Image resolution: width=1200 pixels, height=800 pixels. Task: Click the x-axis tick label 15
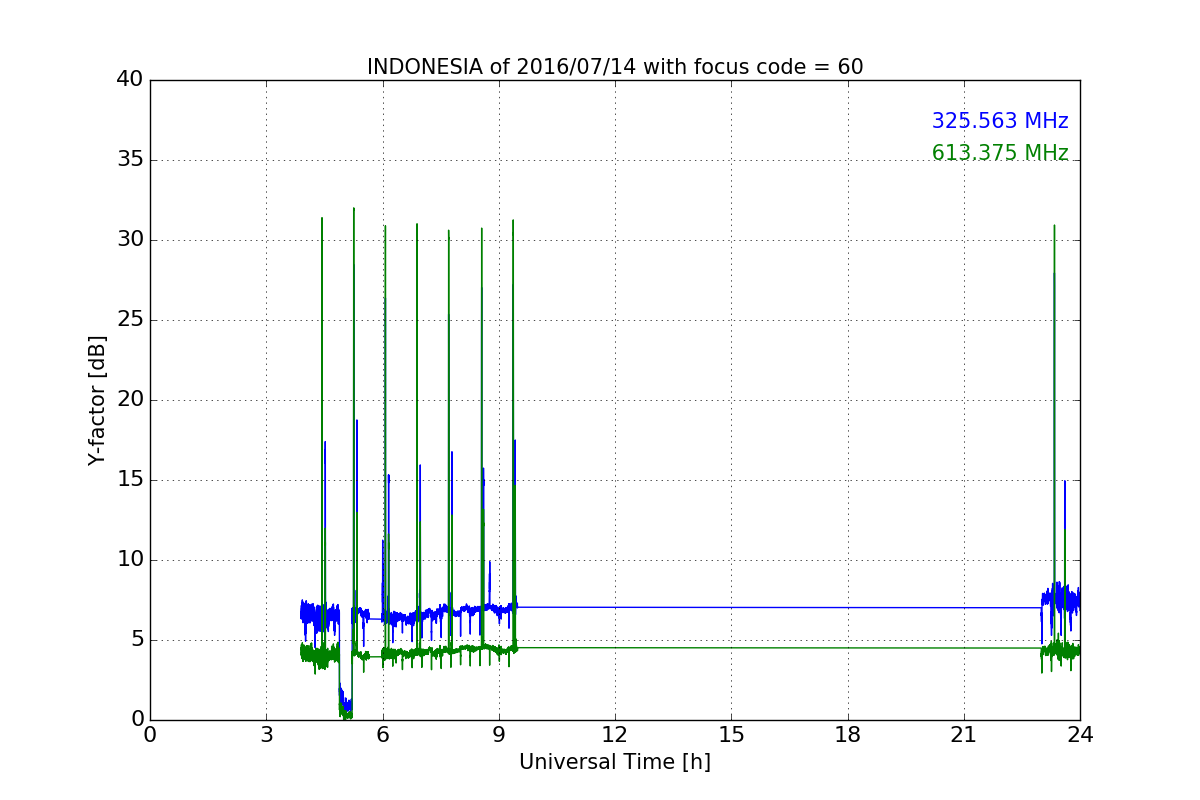[x=731, y=735]
